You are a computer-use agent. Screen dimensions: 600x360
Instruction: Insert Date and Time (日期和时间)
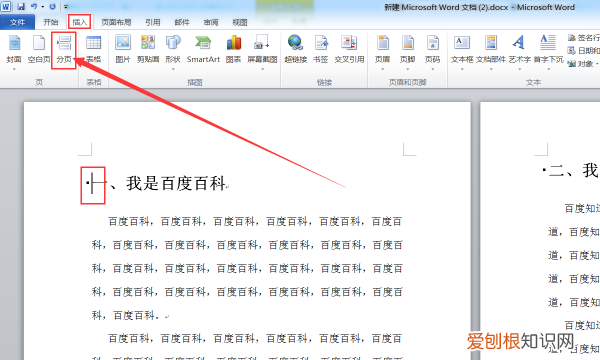[584, 50]
